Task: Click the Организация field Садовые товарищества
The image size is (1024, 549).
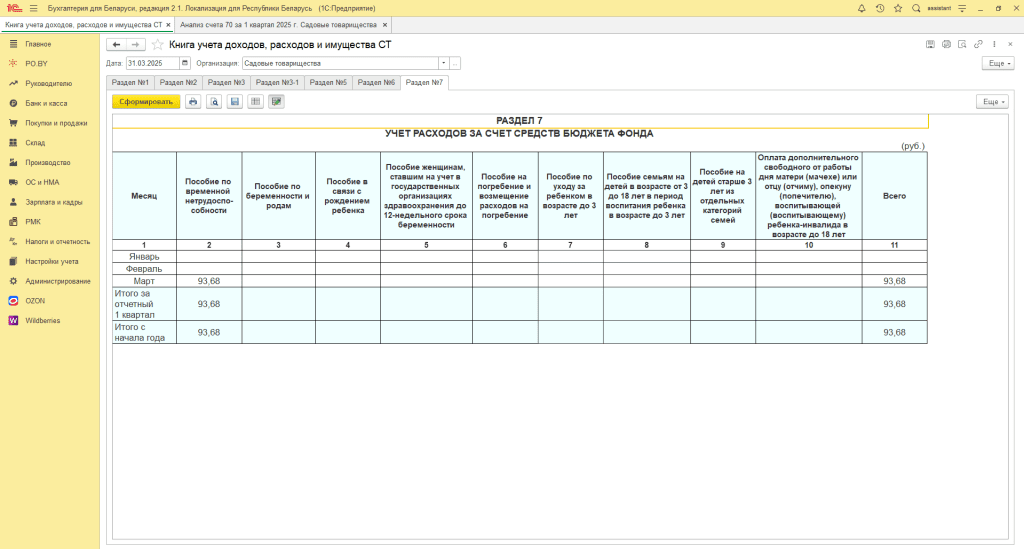Action: tap(340, 63)
